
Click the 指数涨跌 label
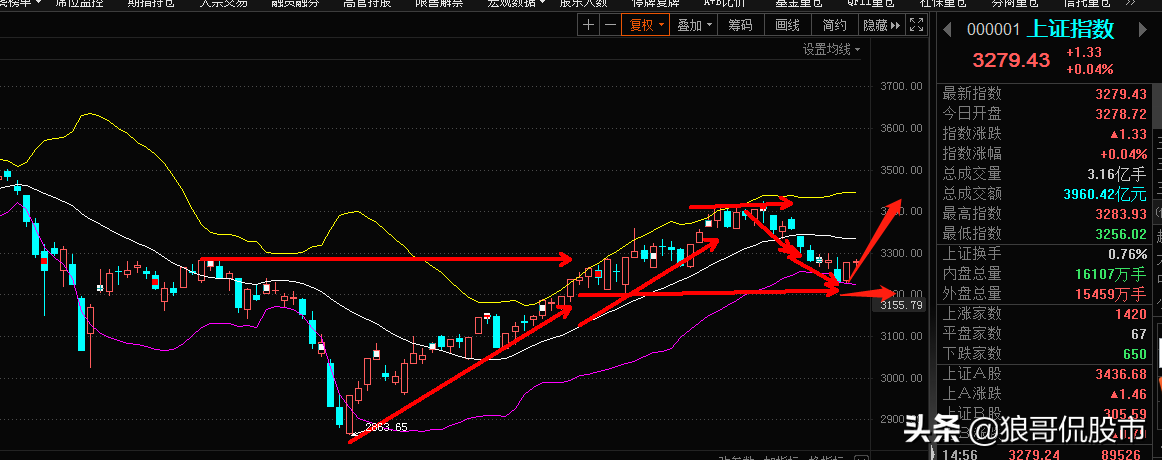point(972,134)
